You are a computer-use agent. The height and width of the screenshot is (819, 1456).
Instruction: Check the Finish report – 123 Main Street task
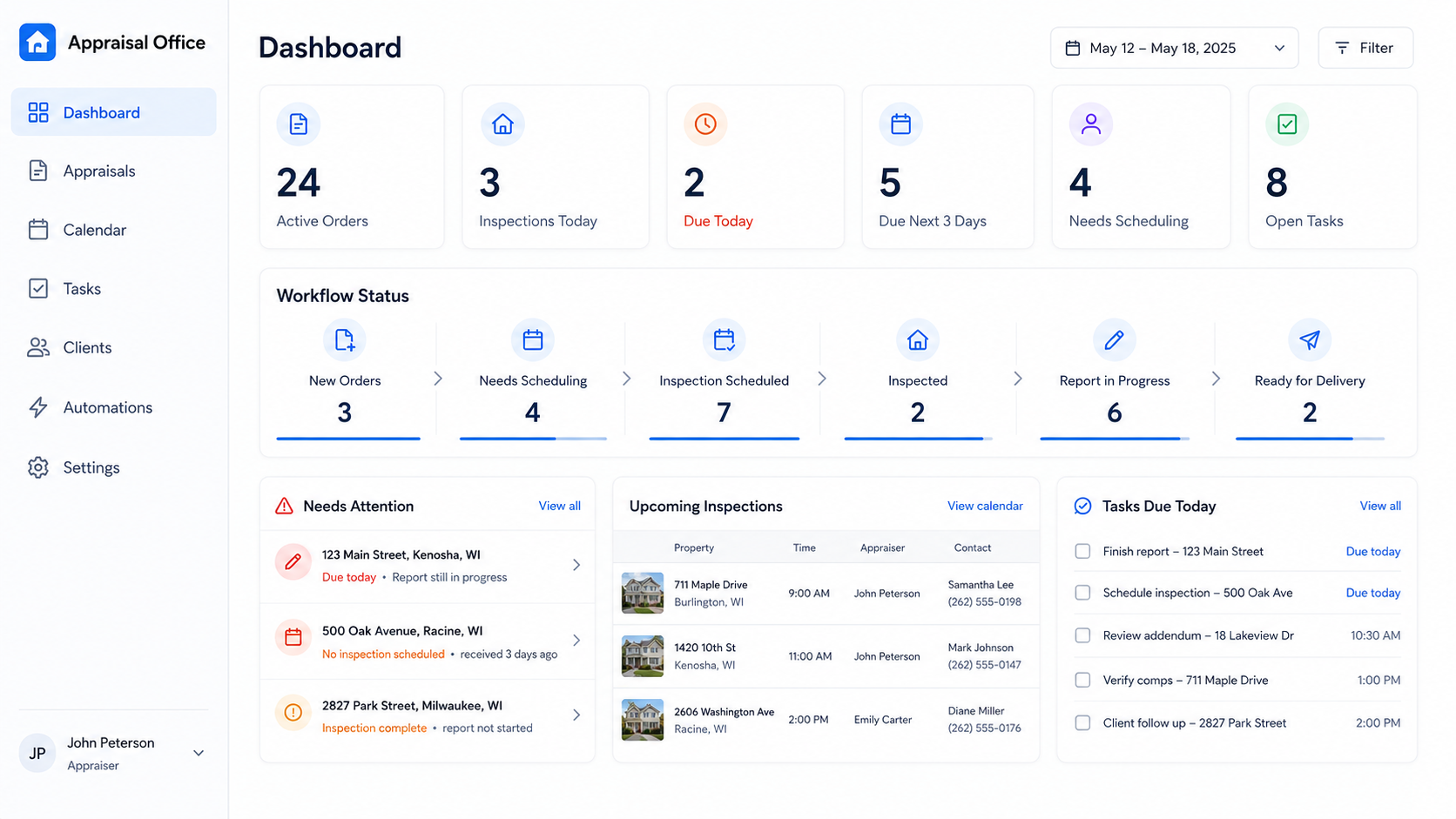point(1082,551)
